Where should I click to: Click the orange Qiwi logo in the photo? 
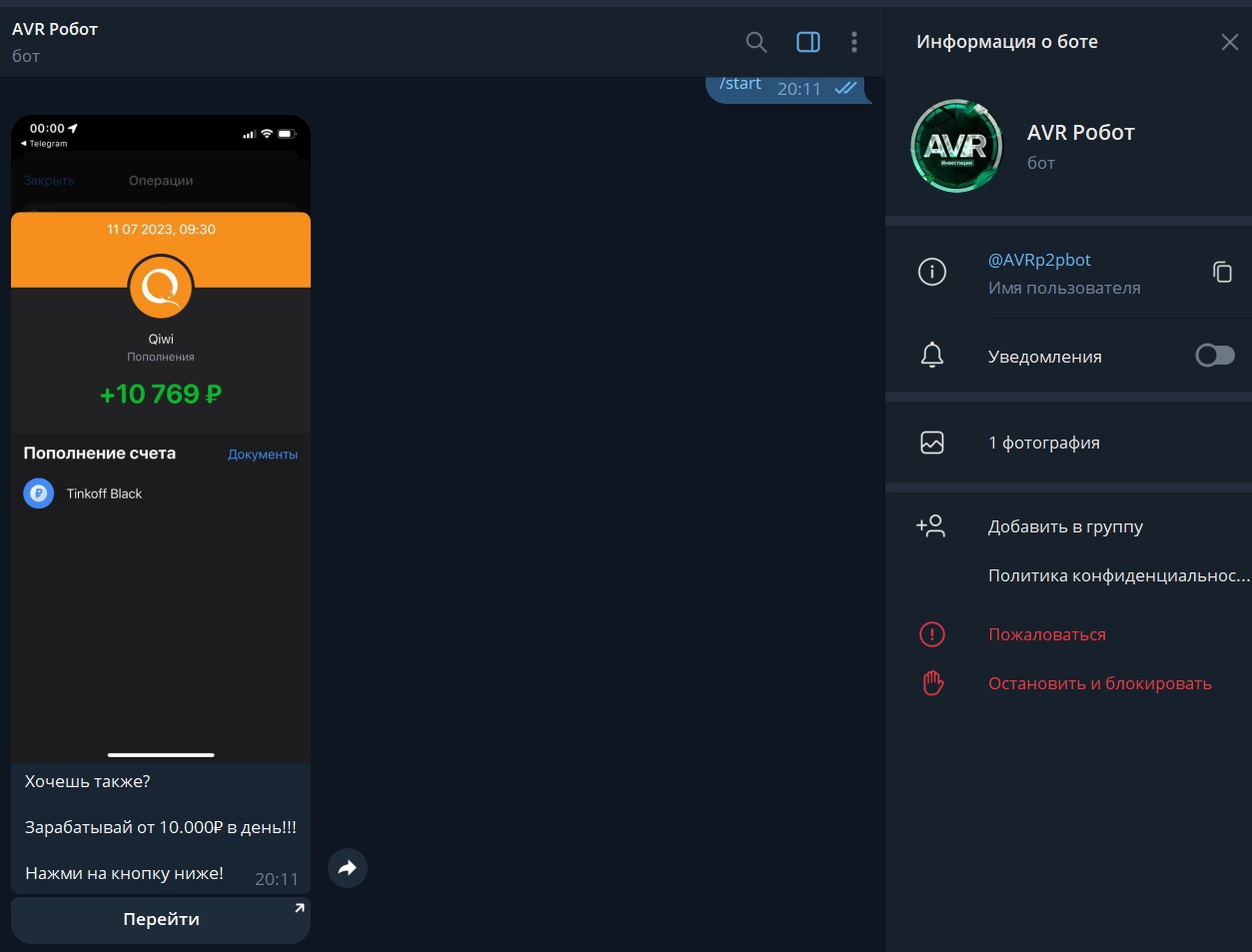161,287
